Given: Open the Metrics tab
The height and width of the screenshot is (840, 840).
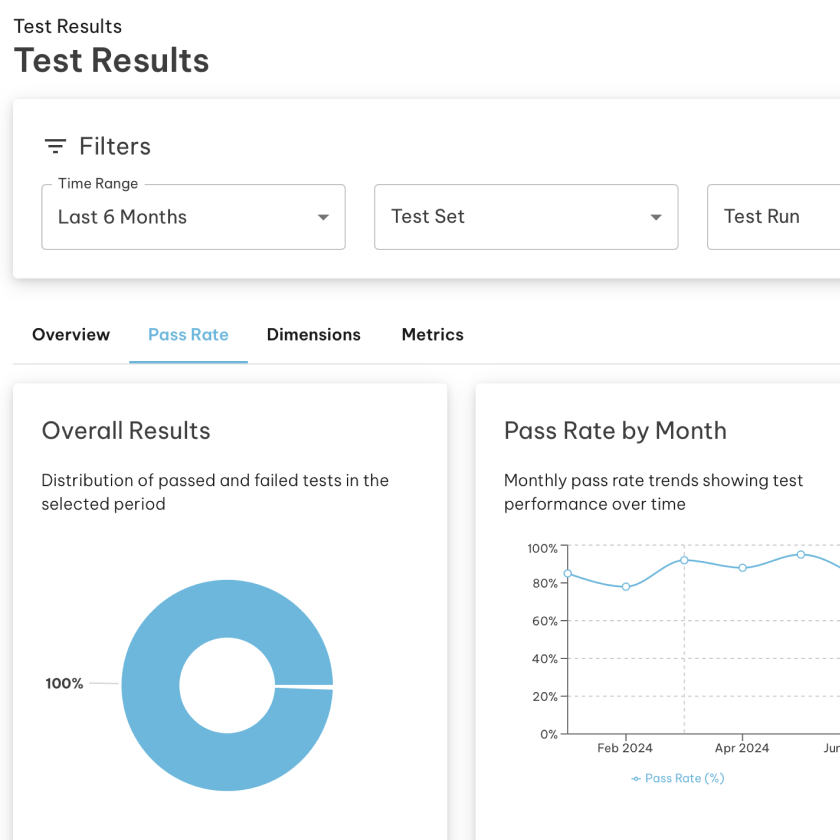Looking at the screenshot, I should pos(433,335).
